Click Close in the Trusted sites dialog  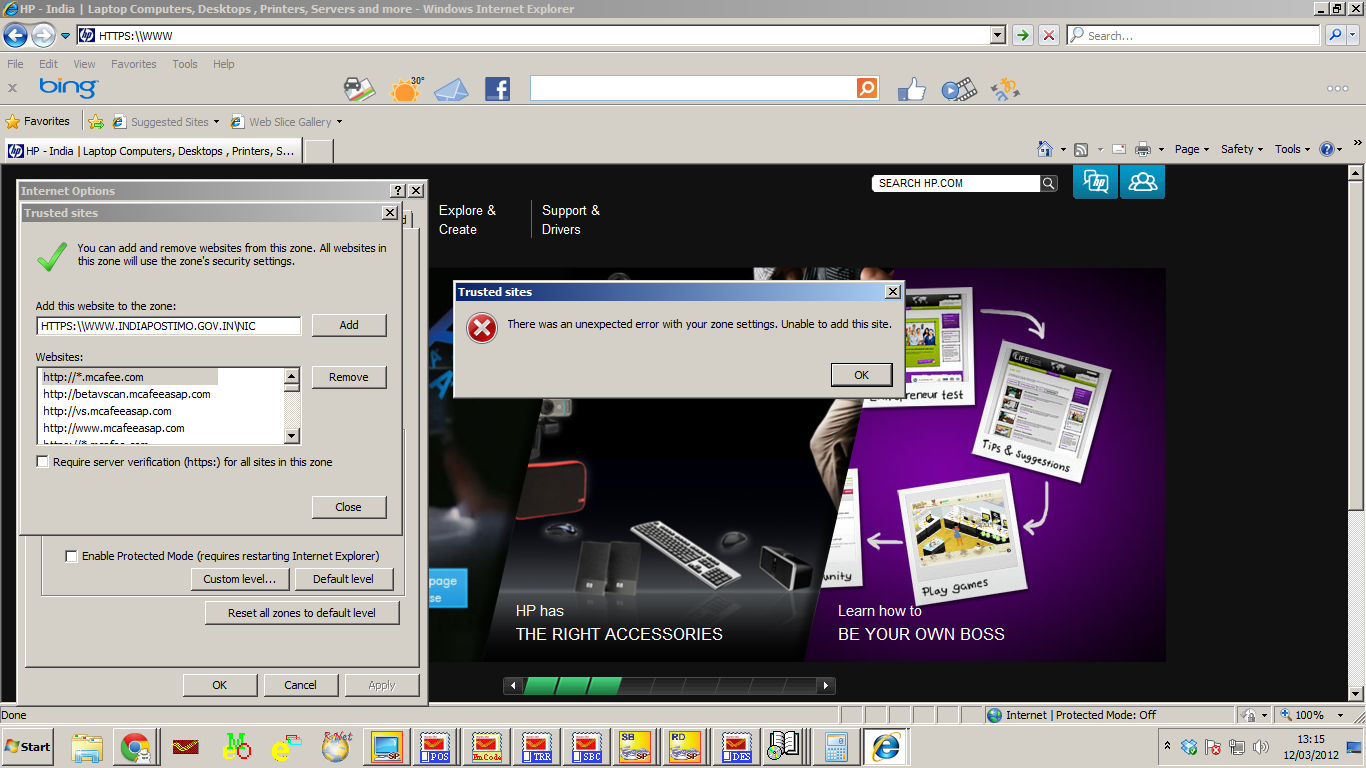coord(349,507)
